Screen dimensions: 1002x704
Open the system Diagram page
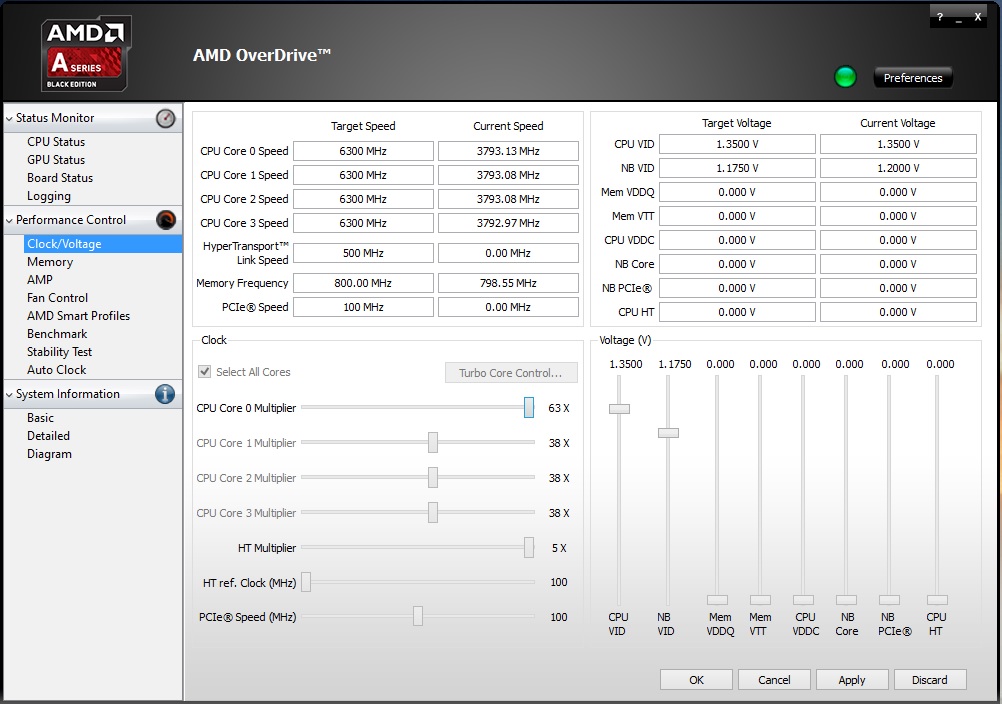pyautogui.click(x=49, y=454)
